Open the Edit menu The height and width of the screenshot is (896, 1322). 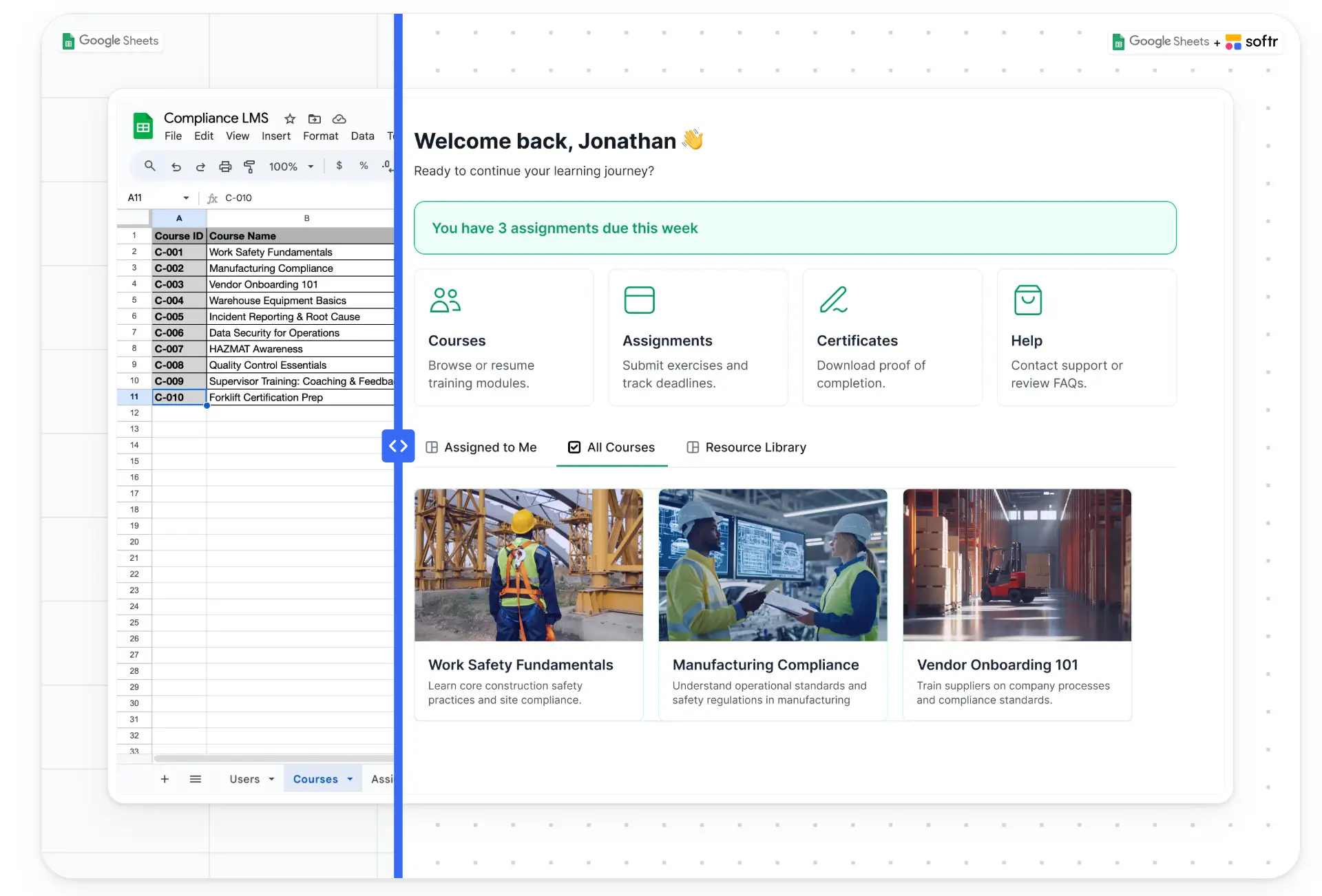tap(204, 136)
